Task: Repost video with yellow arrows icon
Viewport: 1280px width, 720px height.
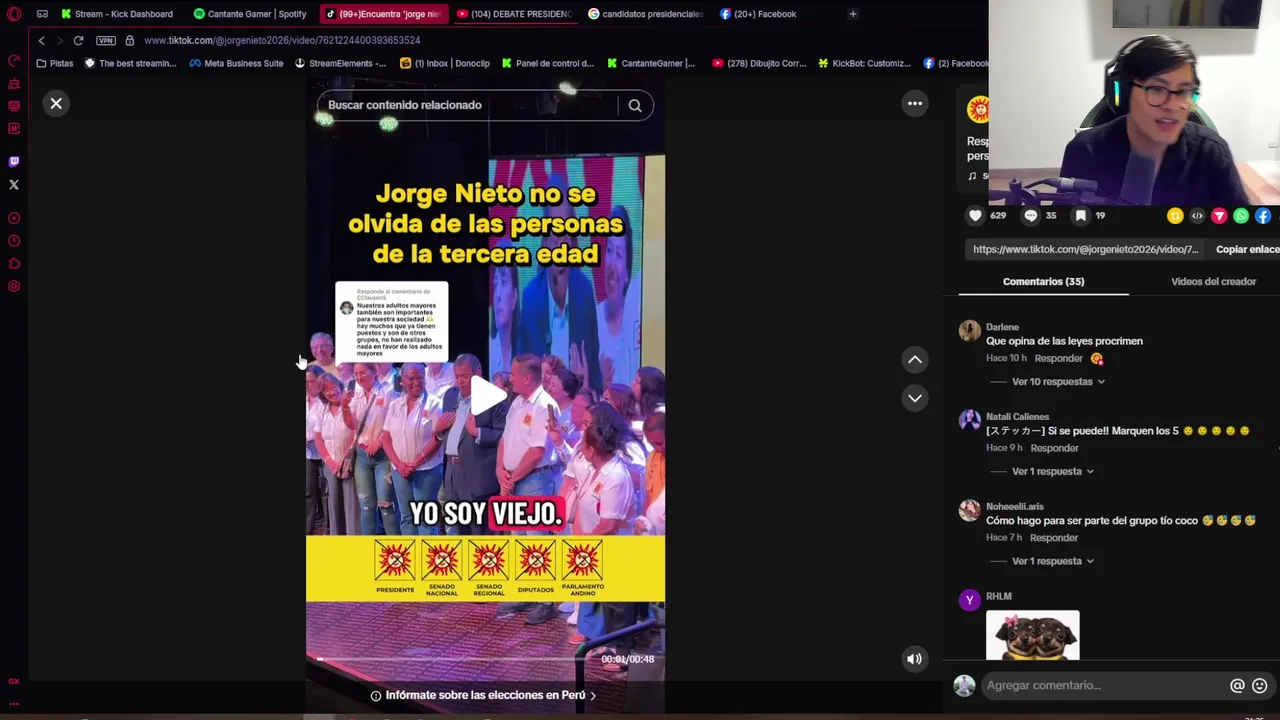Action: [x=1175, y=216]
